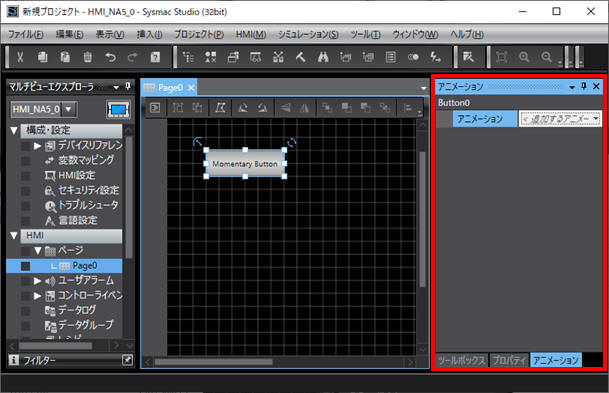Open the HMI menu

pos(251,35)
